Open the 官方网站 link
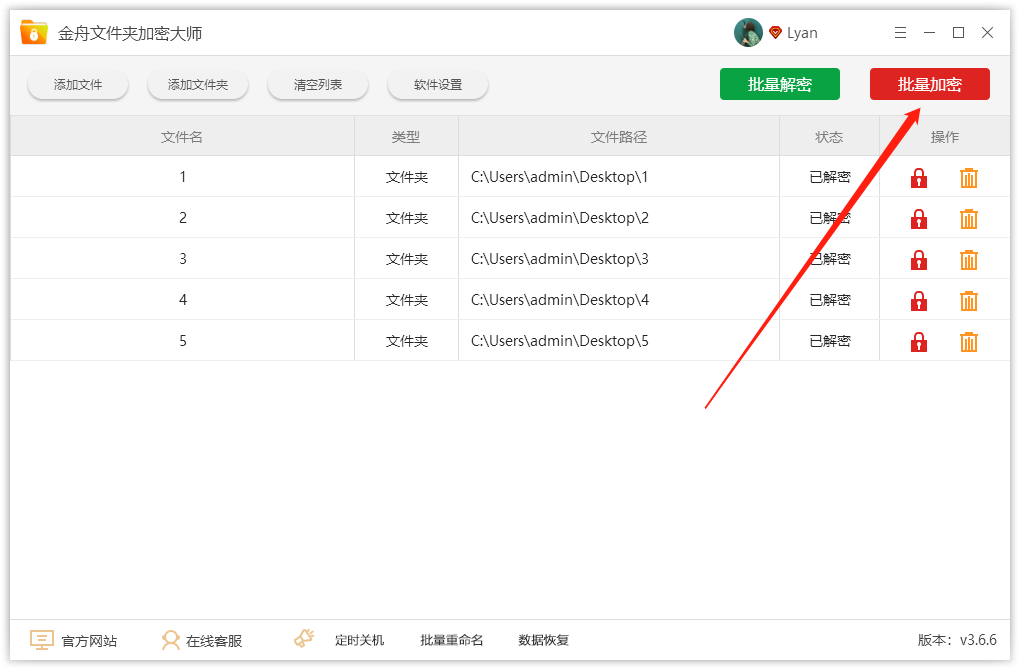Screen dimensions: 1020x670 89,641
